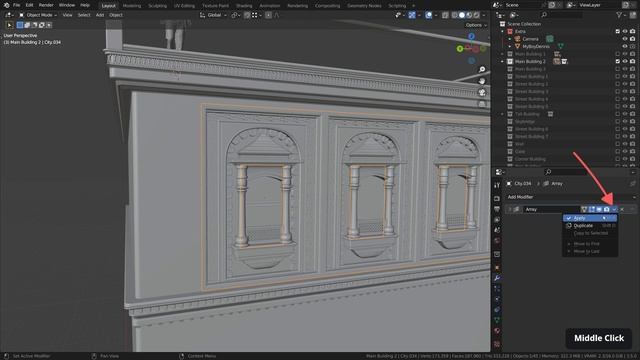Toggle snapping magnet in header
Screen dimensions: 640x360
(247, 15)
